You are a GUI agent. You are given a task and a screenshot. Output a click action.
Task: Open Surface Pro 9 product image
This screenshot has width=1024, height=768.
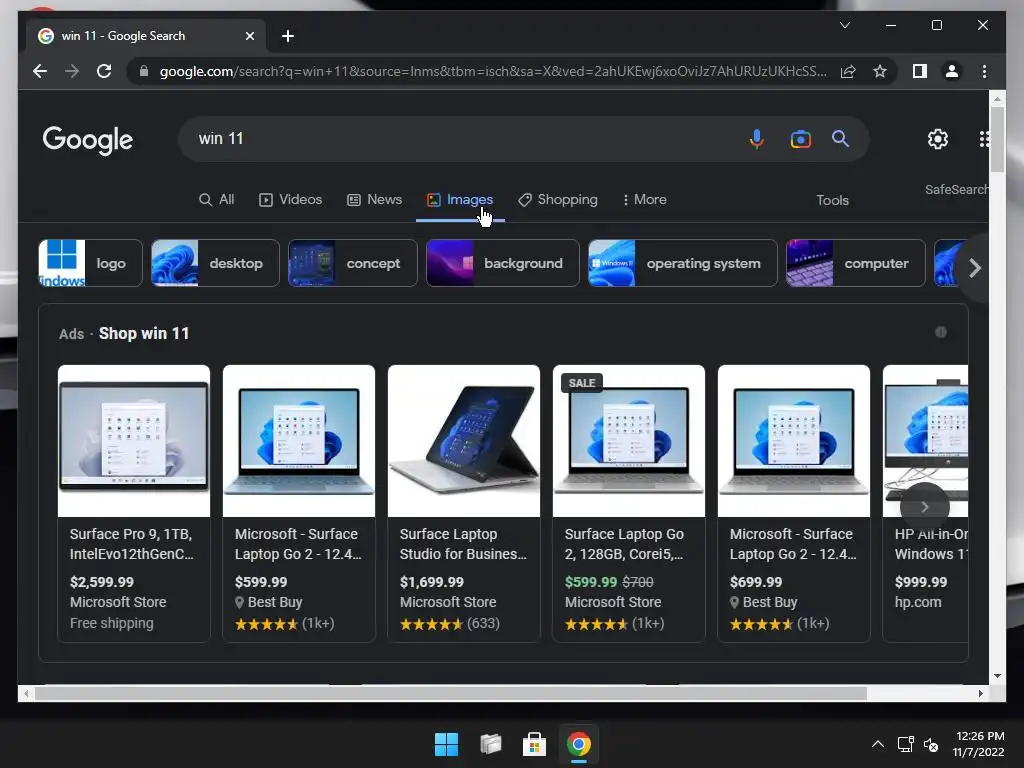pyautogui.click(x=134, y=441)
